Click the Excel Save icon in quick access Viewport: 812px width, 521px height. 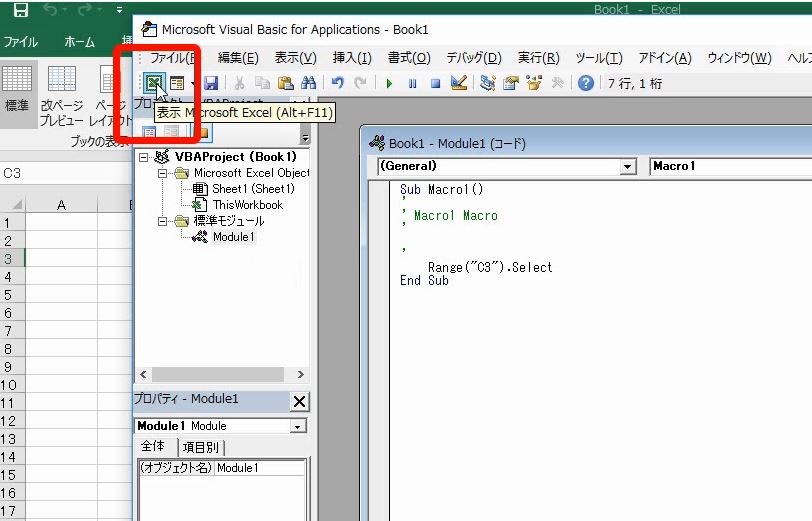pyautogui.click(x=21, y=9)
